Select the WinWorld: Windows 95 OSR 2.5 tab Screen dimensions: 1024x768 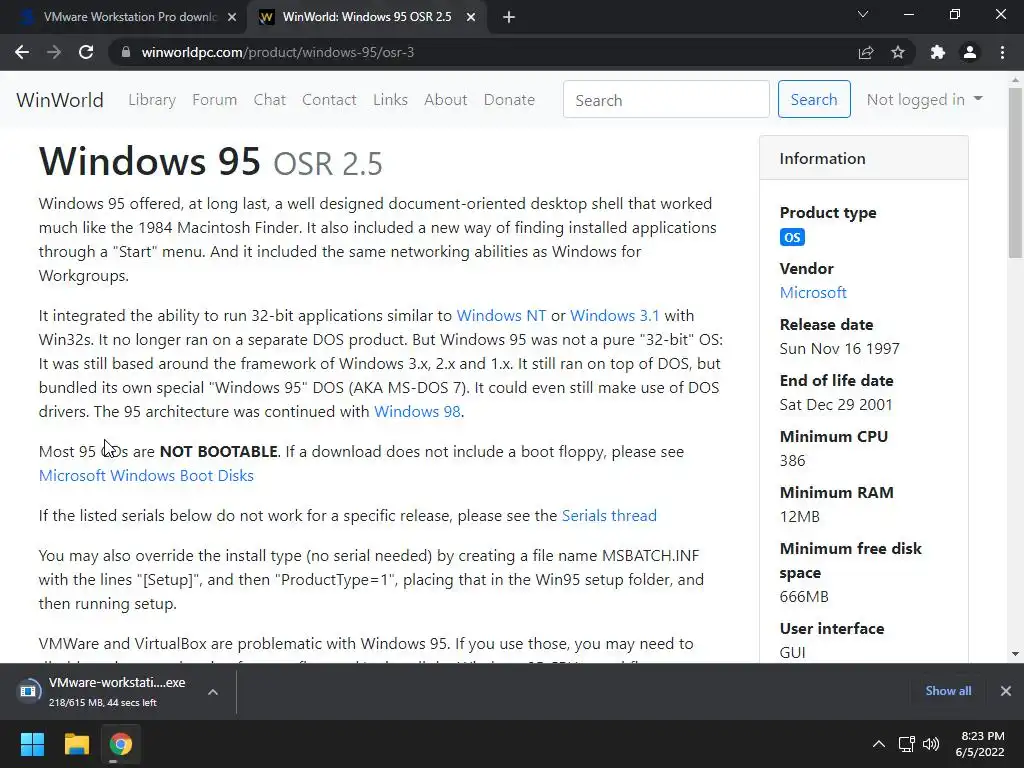point(366,17)
